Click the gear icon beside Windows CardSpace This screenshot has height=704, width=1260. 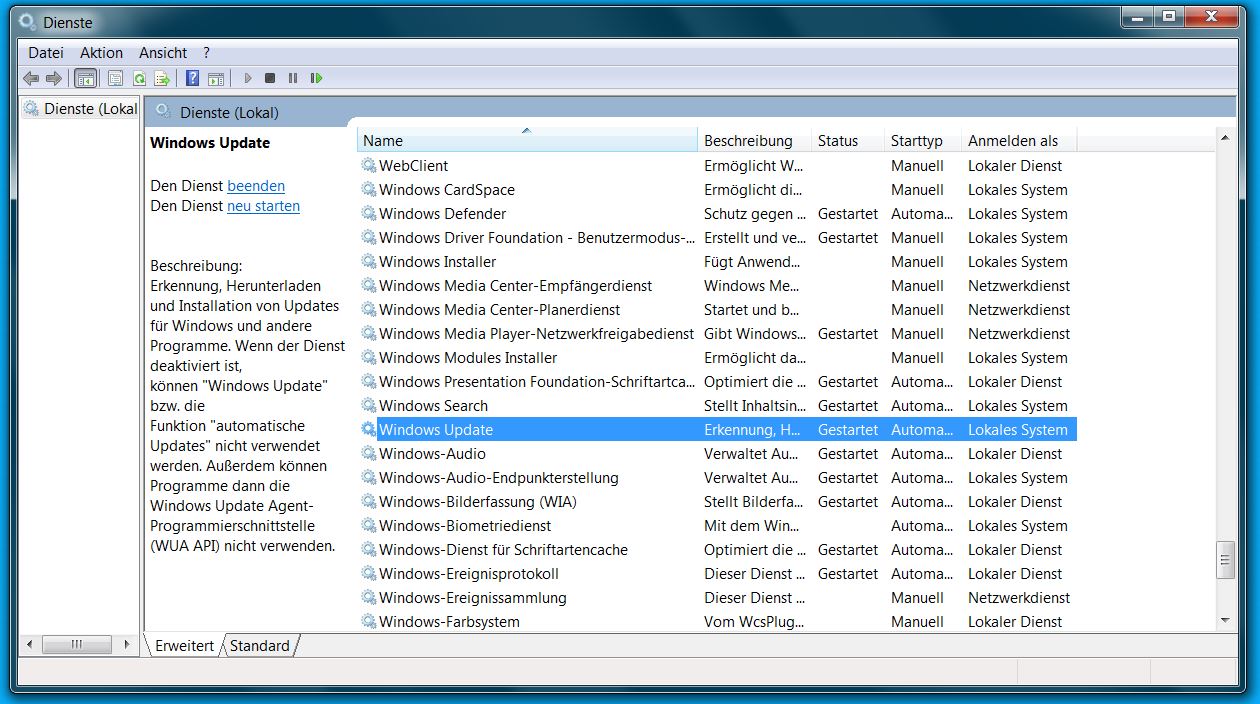pos(369,190)
